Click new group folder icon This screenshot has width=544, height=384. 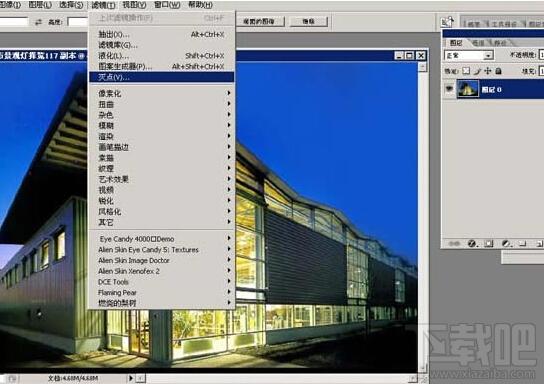522,244
